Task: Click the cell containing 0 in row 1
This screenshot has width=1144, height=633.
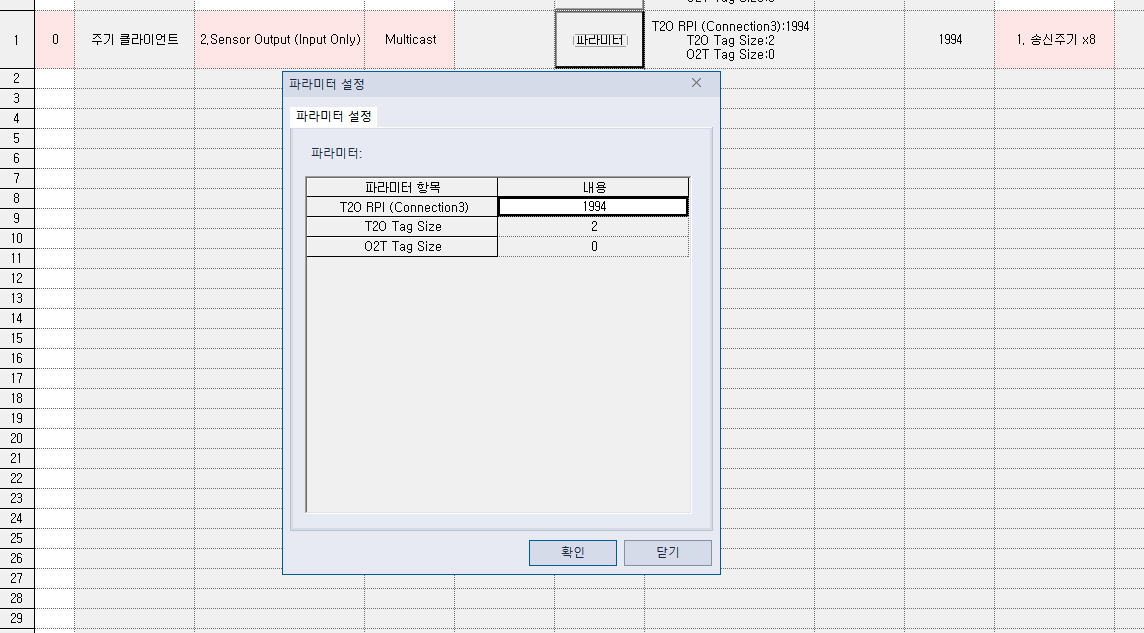Action: click(x=54, y=40)
